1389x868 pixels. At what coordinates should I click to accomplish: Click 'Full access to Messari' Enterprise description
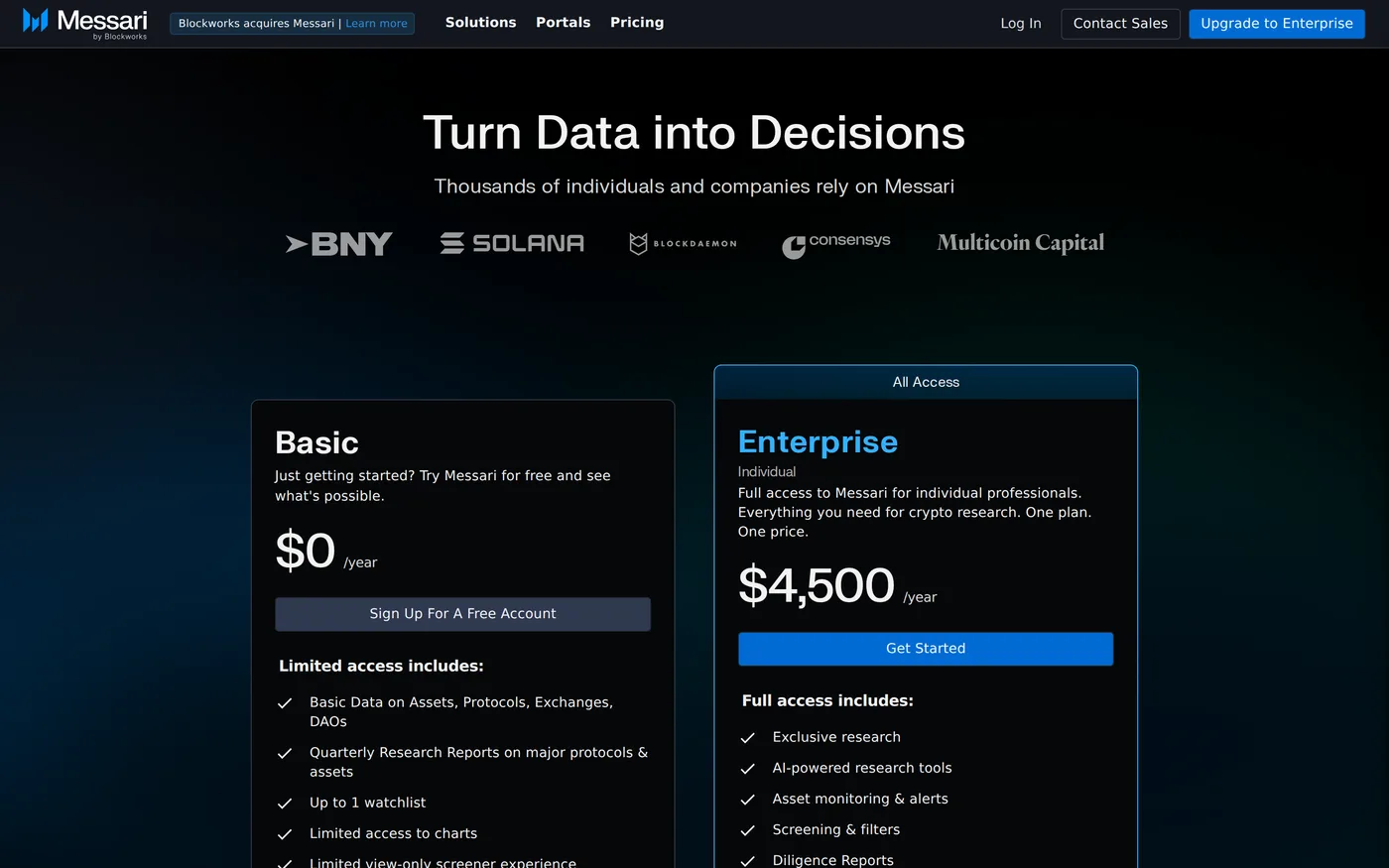(915, 513)
